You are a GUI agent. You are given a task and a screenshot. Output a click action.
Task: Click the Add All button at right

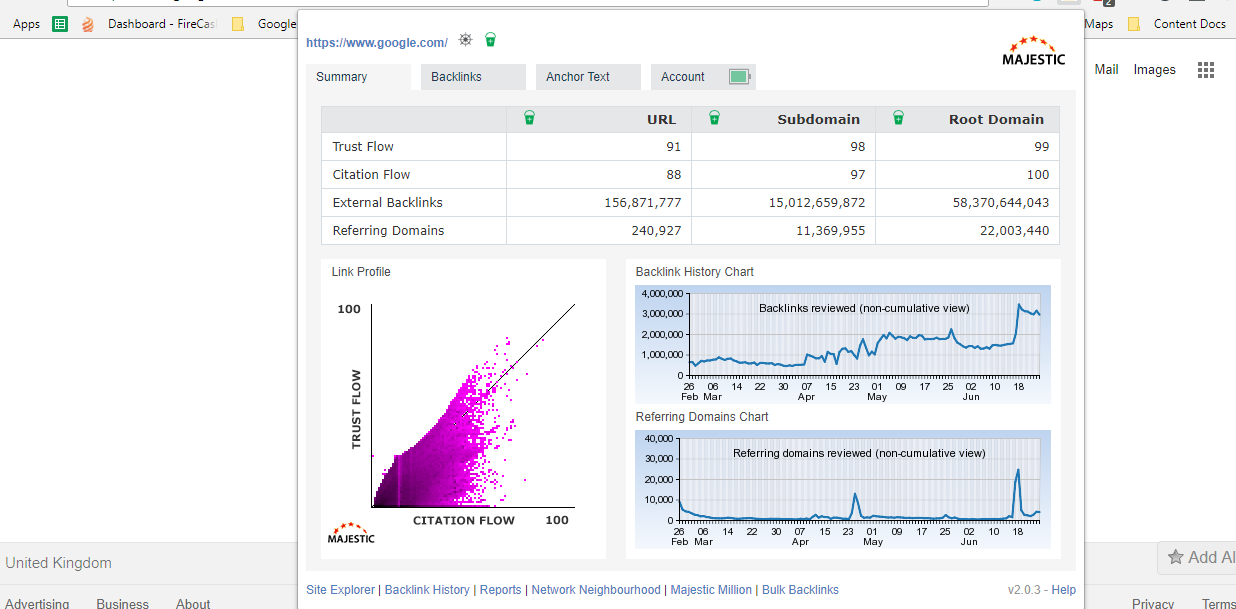pyautogui.click(x=1197, y=558)
